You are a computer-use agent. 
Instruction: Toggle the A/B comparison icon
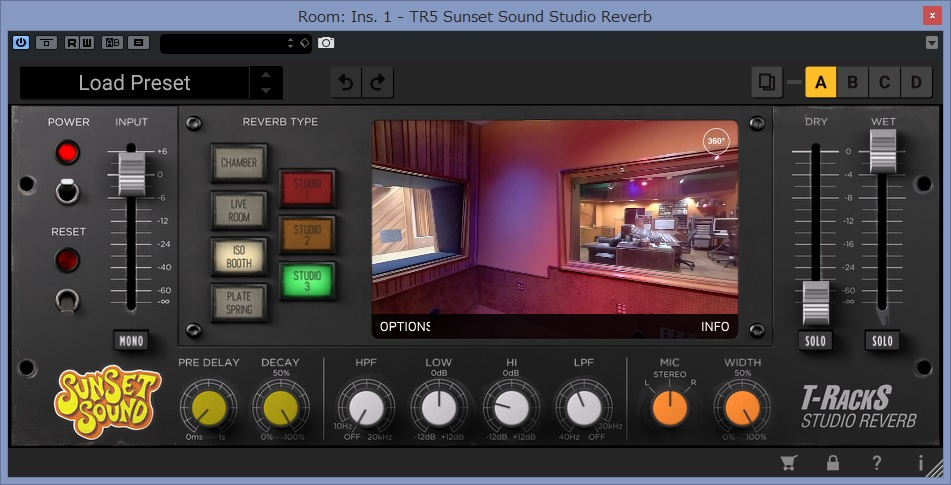tap(113, 42)
